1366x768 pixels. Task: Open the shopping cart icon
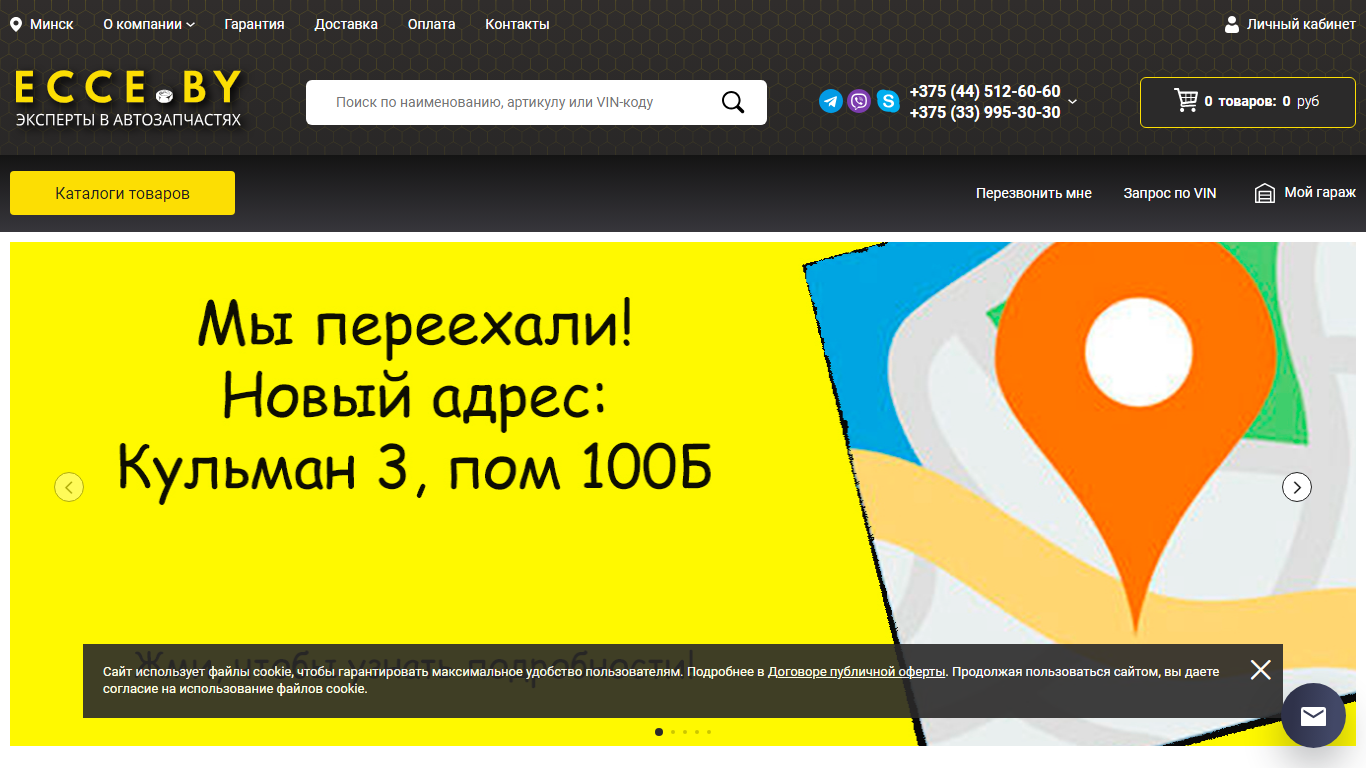pyautogui.click(x=1186, y=101)
